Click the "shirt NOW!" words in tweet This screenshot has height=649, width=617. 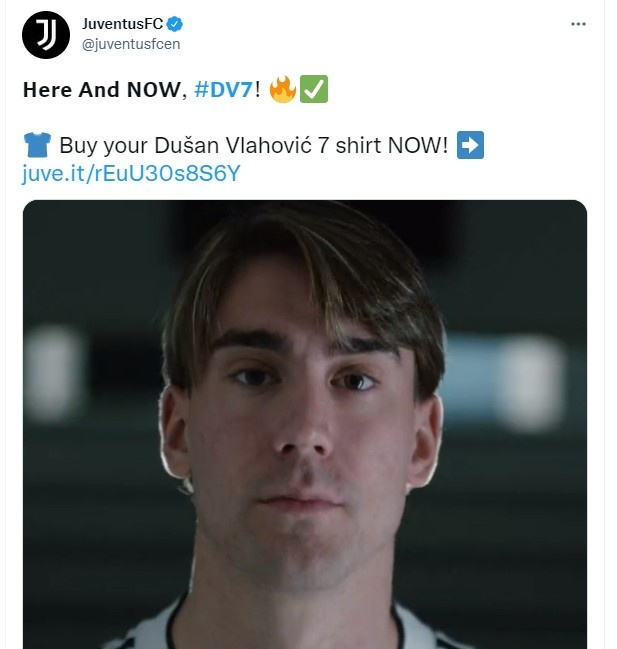(392, 146)
